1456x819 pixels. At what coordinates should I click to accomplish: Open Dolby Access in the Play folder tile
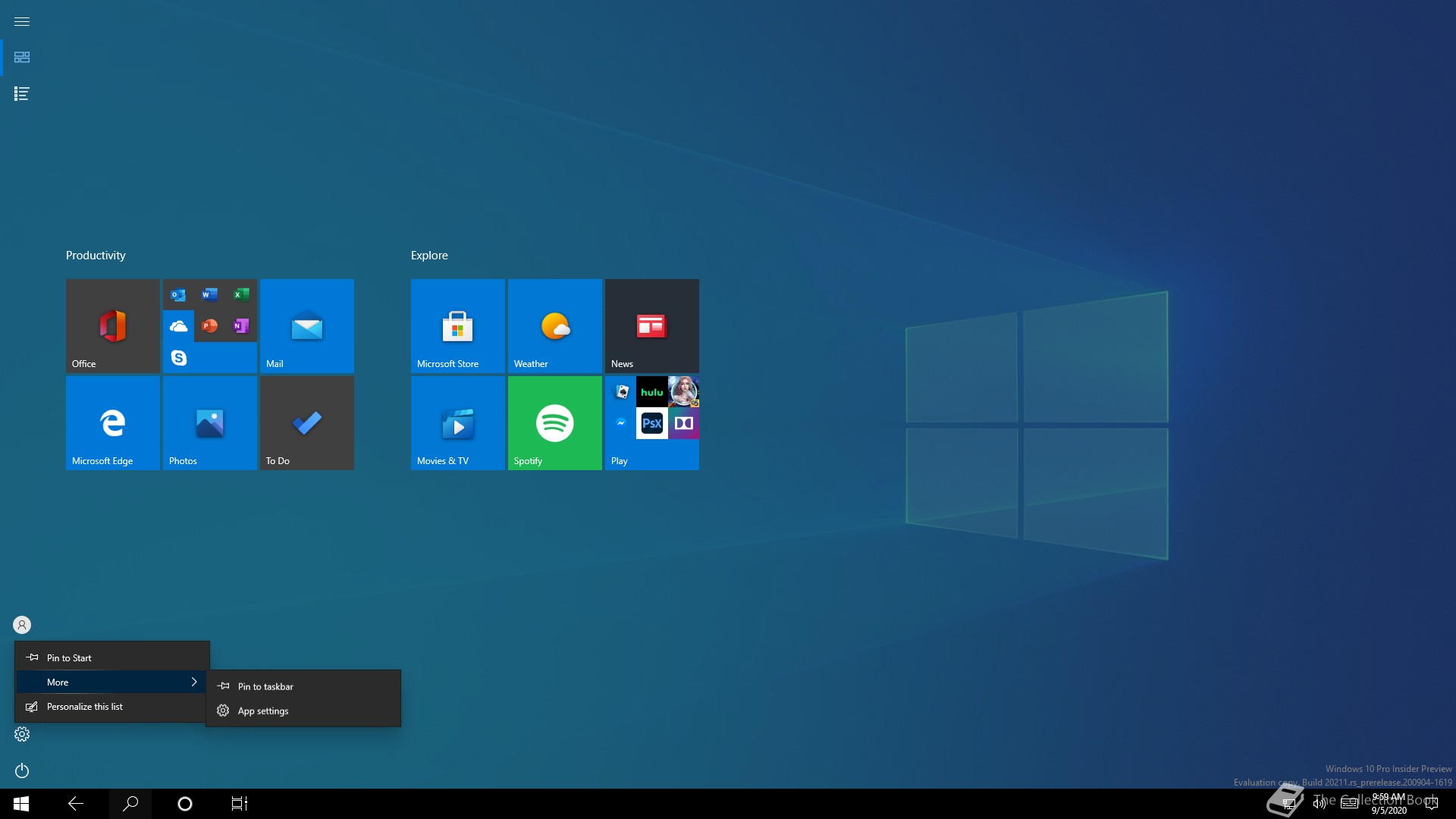683,422
